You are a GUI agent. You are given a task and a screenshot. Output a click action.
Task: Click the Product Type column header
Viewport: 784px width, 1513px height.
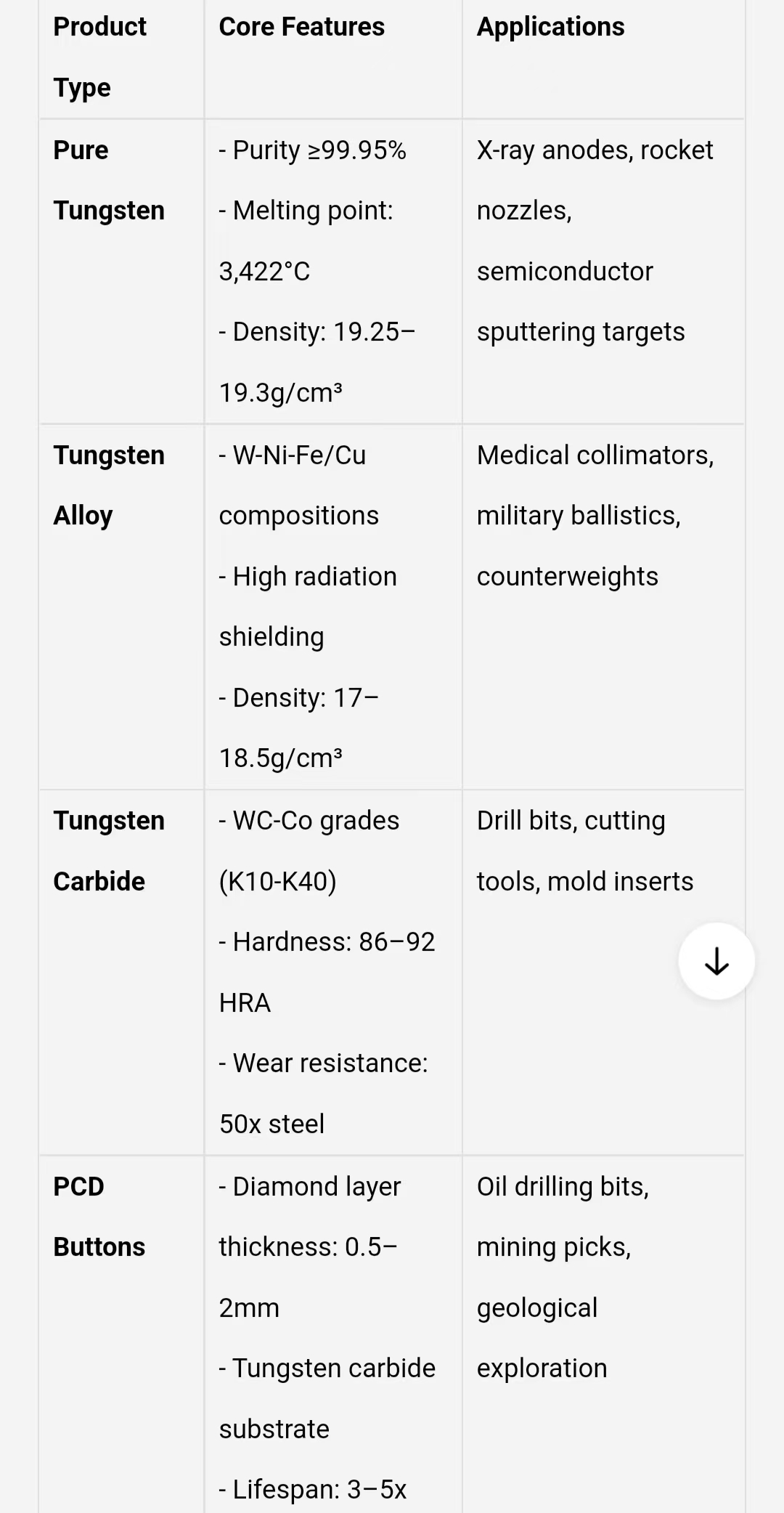pyautogui.click(x=99, y=57)
